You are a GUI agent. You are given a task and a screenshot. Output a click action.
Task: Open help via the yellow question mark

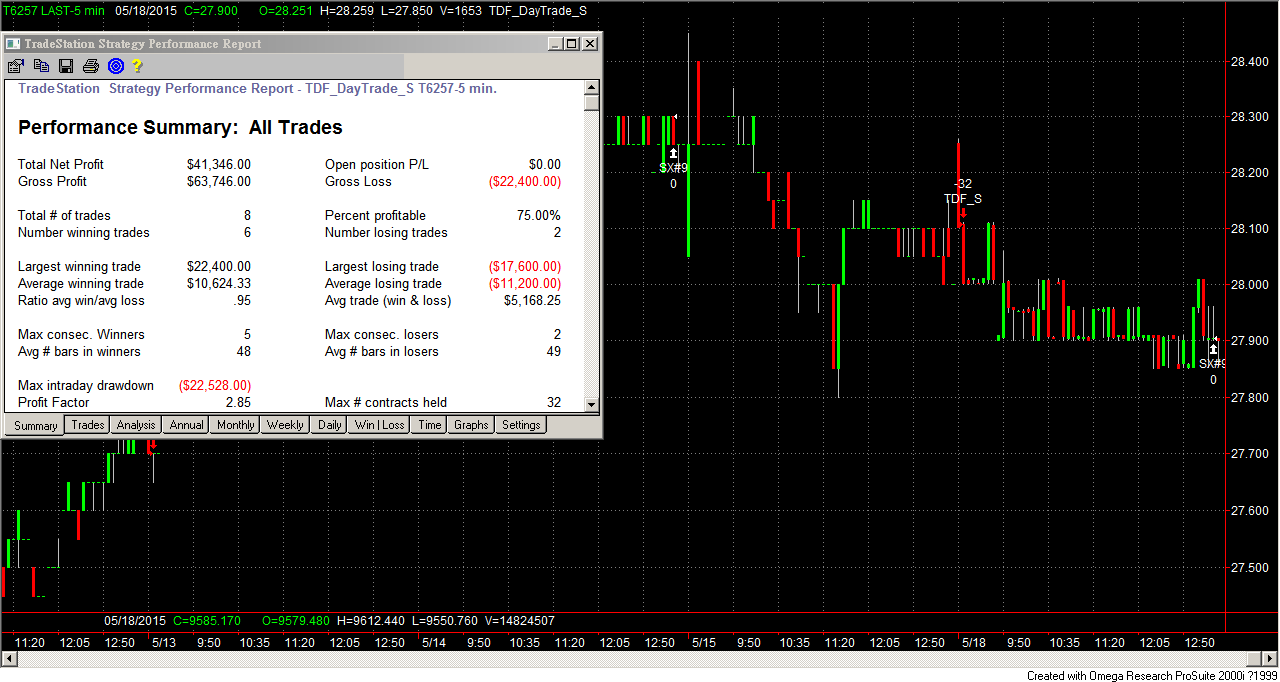(x=137, y=66)
